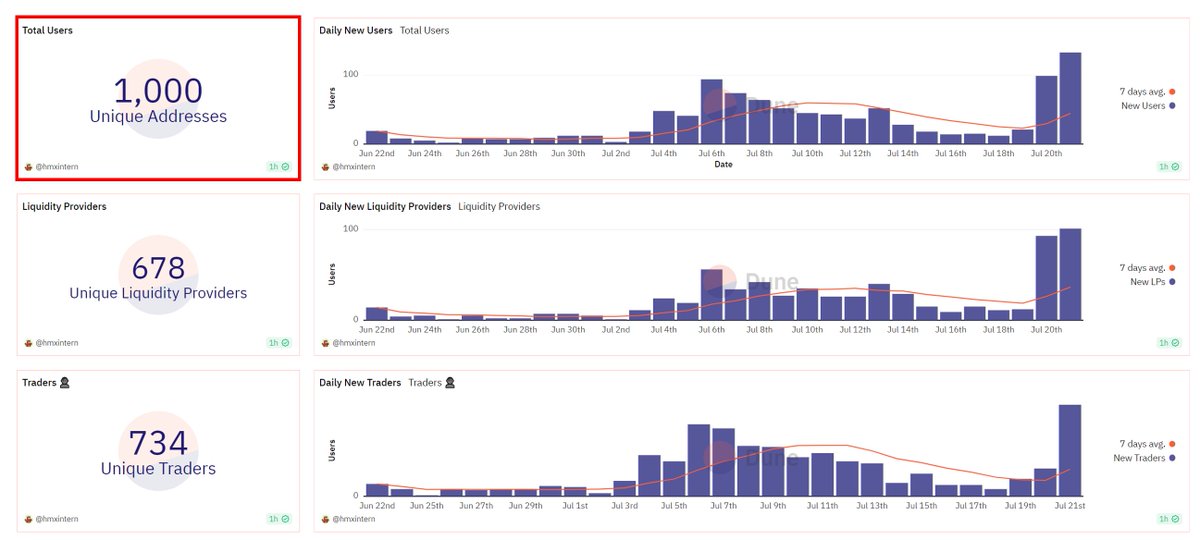
Task: Open the Daily New Users chart title
Action: (x=356, y=30)
